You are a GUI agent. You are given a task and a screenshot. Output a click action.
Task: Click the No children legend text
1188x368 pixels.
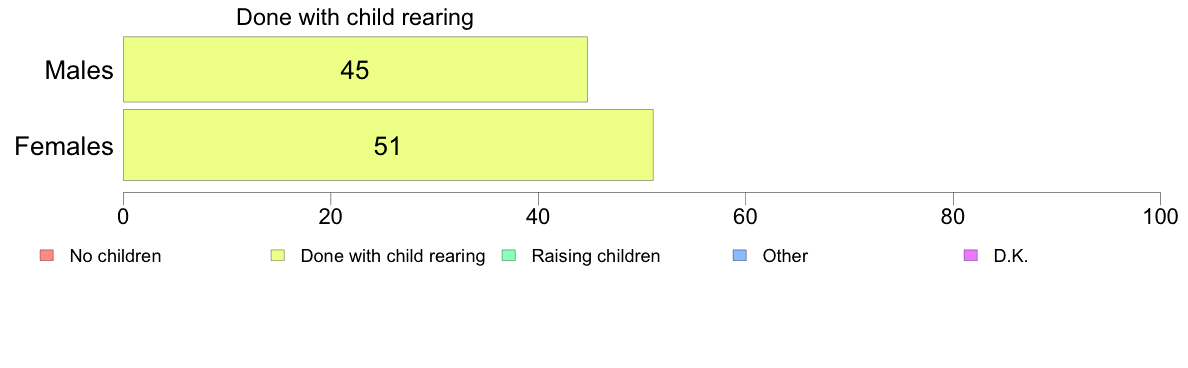coord(115,256)
